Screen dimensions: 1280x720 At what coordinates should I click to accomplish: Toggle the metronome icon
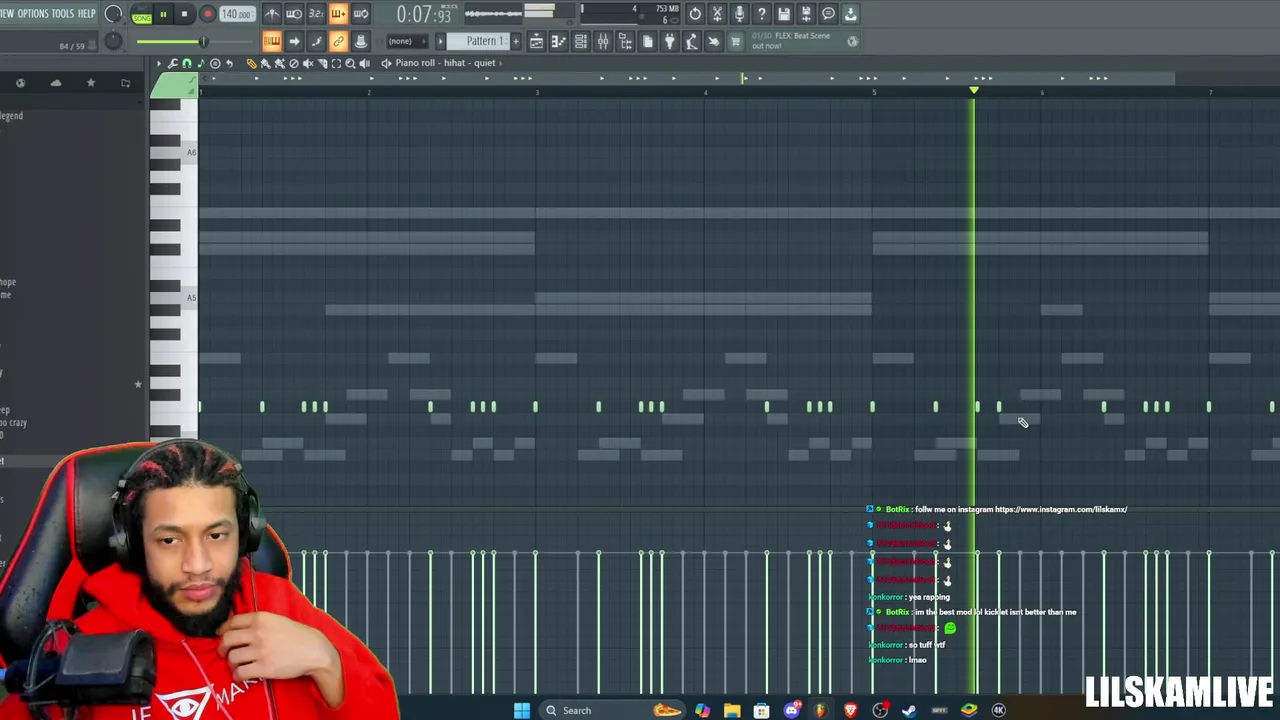click(x=272, y=14)
